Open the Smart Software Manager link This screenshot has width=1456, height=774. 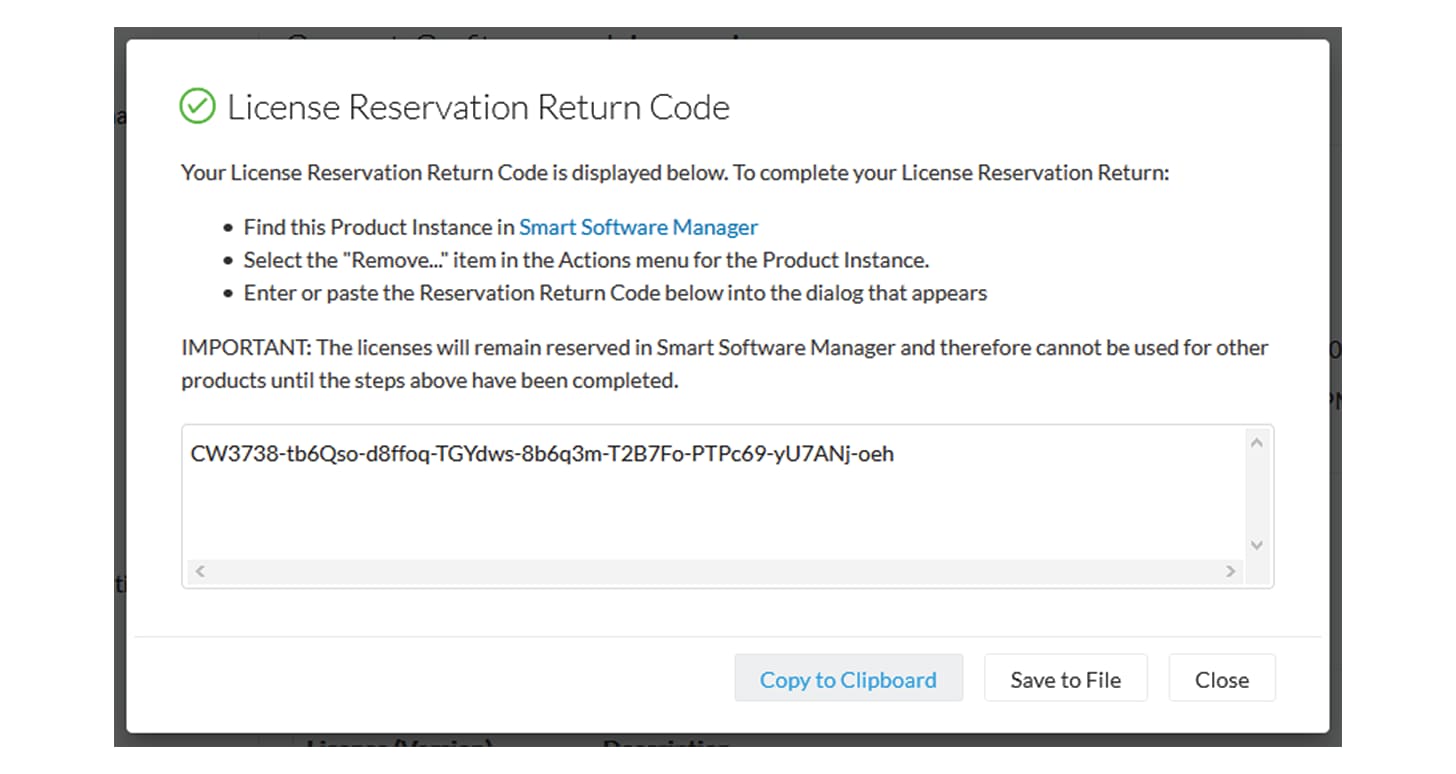638,227
